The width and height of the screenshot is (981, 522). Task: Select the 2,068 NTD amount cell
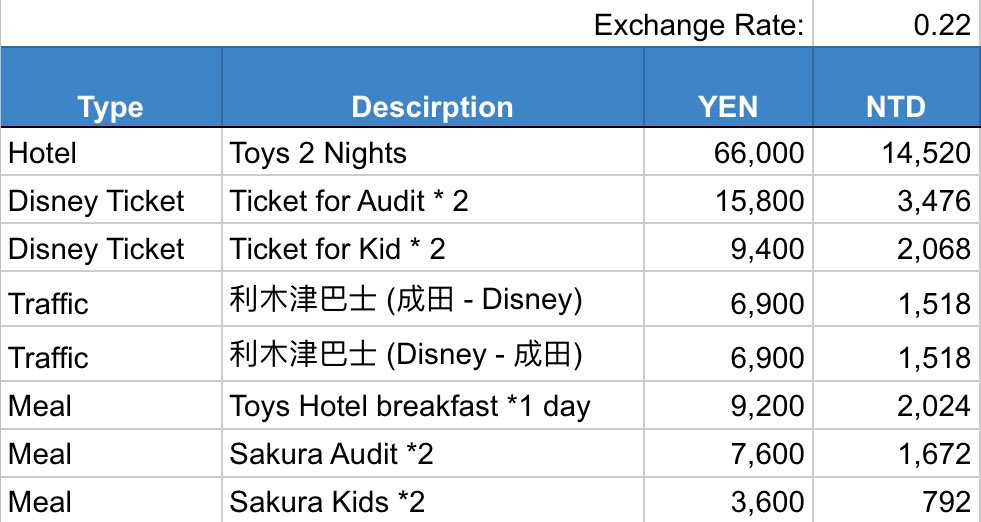(x=896, y=249)
